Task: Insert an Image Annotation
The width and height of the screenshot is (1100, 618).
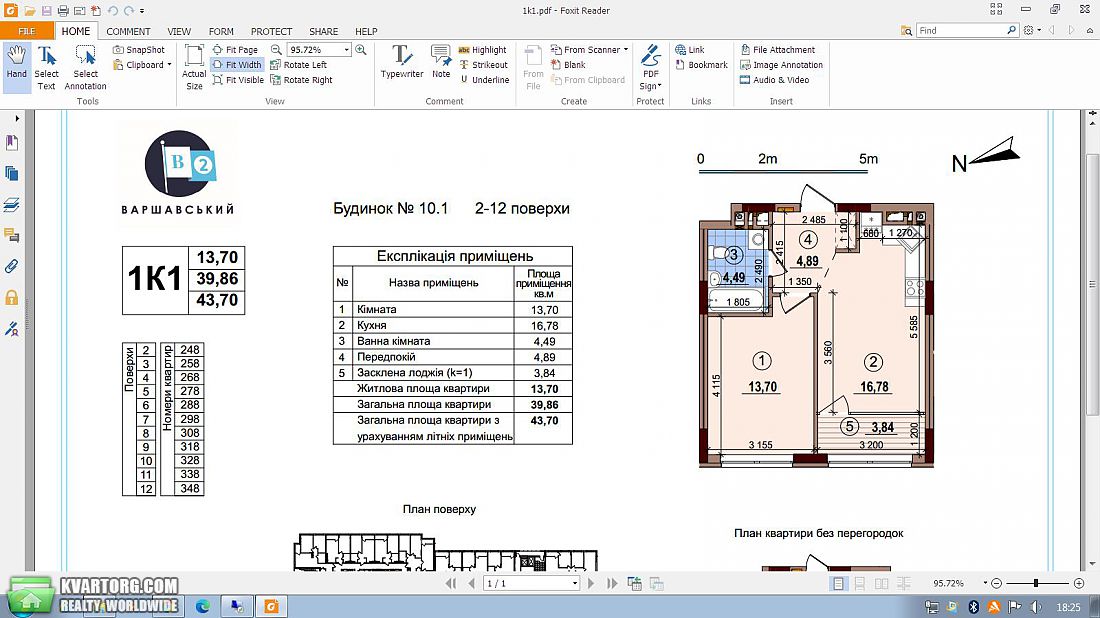Action: point(782,65)
